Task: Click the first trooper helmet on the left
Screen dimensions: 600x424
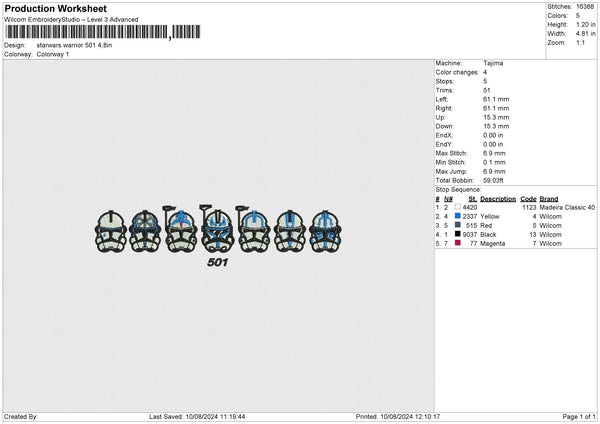Action: click(111, 231)
